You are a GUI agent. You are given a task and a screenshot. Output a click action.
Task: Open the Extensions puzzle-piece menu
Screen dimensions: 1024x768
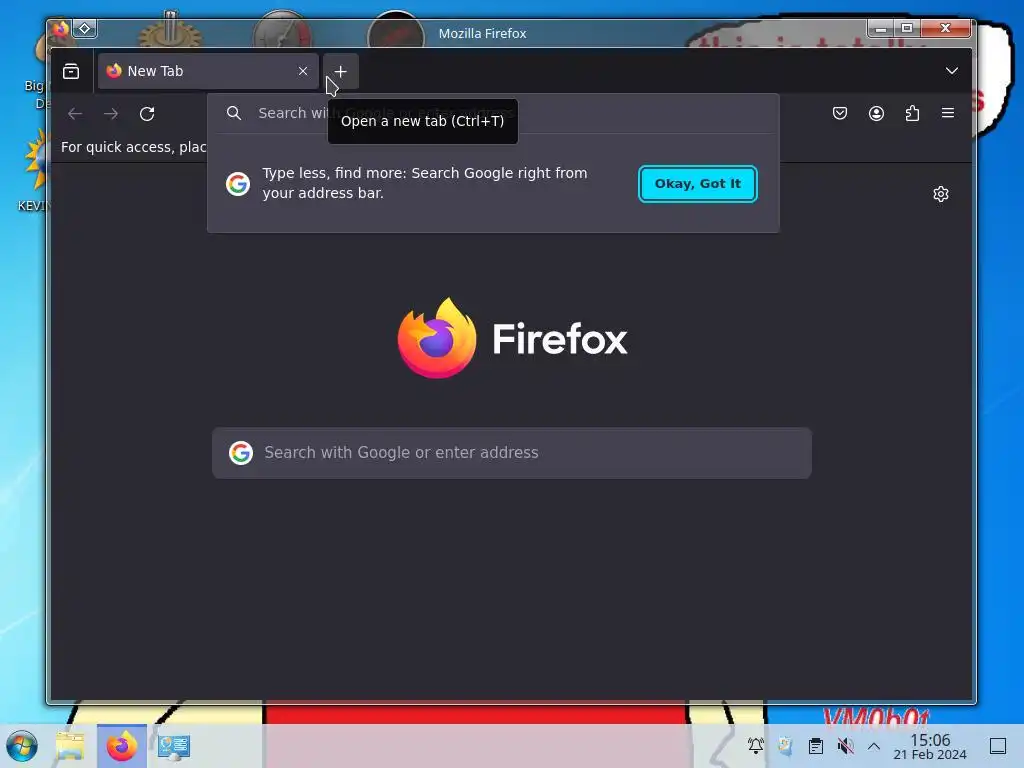click(912, 114)
